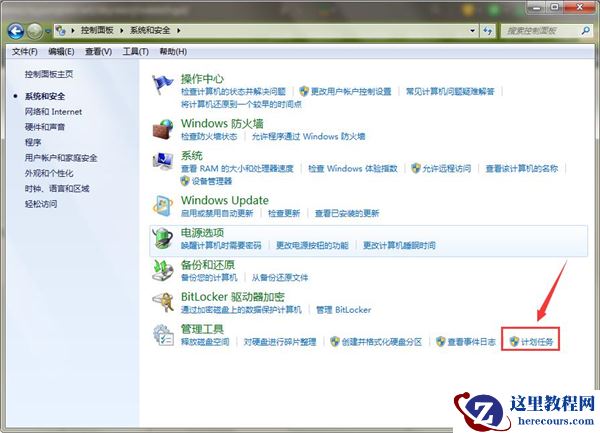The width and height of the screenshot is (600, 433).
Task: Open 用户帐户和家庭安全 in sidebar
Action: [61, 158]
